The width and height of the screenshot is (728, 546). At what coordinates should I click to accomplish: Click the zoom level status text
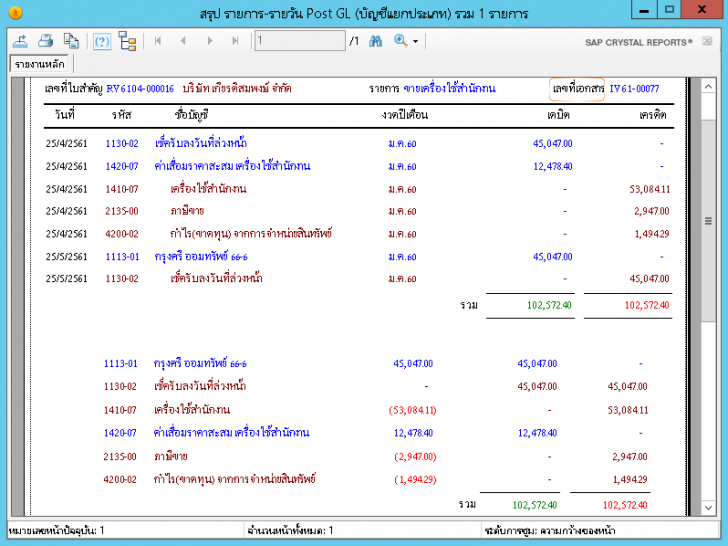[550, 530]
